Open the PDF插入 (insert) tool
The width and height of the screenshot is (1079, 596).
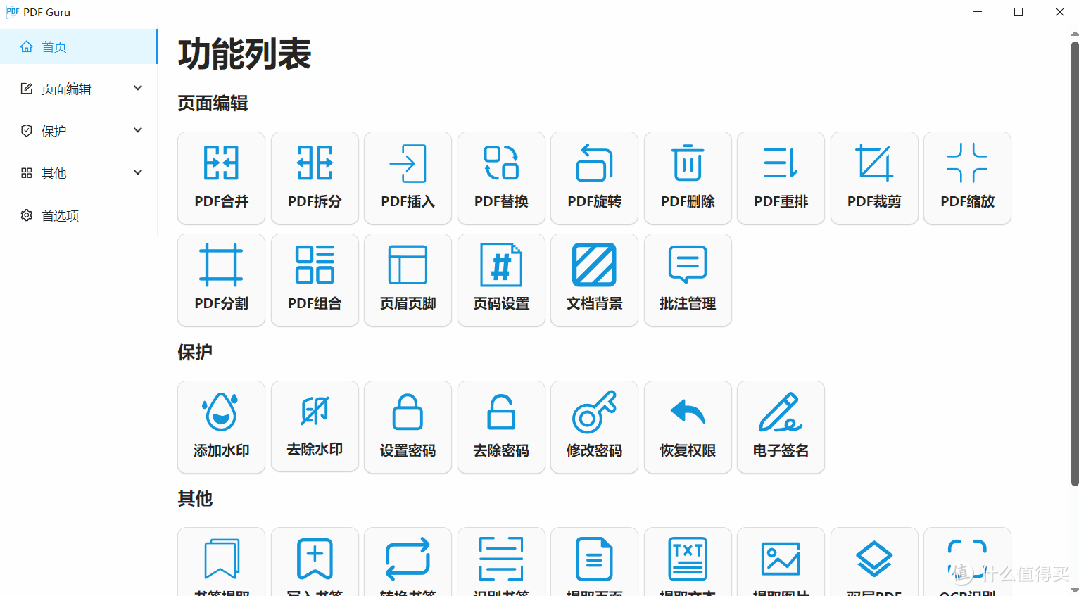[x=407, y=178]
